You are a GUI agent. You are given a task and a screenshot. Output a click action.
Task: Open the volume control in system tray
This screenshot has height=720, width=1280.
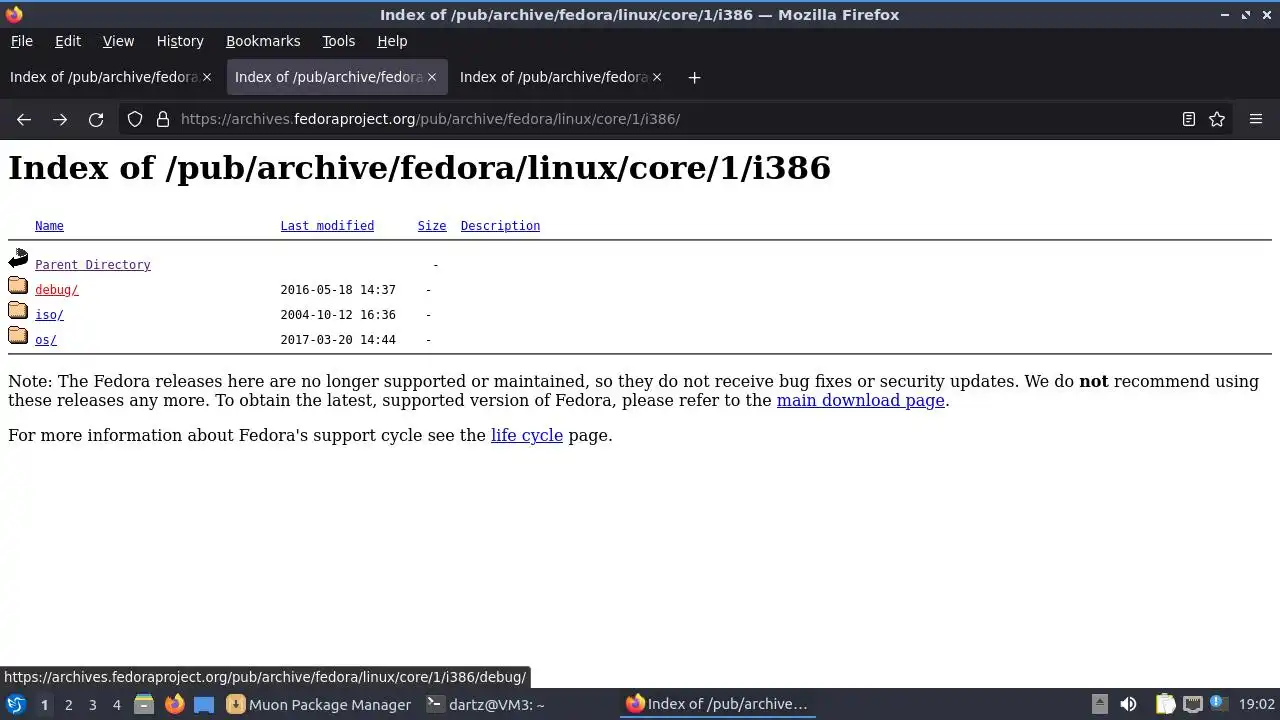(x=1128, y=704)
